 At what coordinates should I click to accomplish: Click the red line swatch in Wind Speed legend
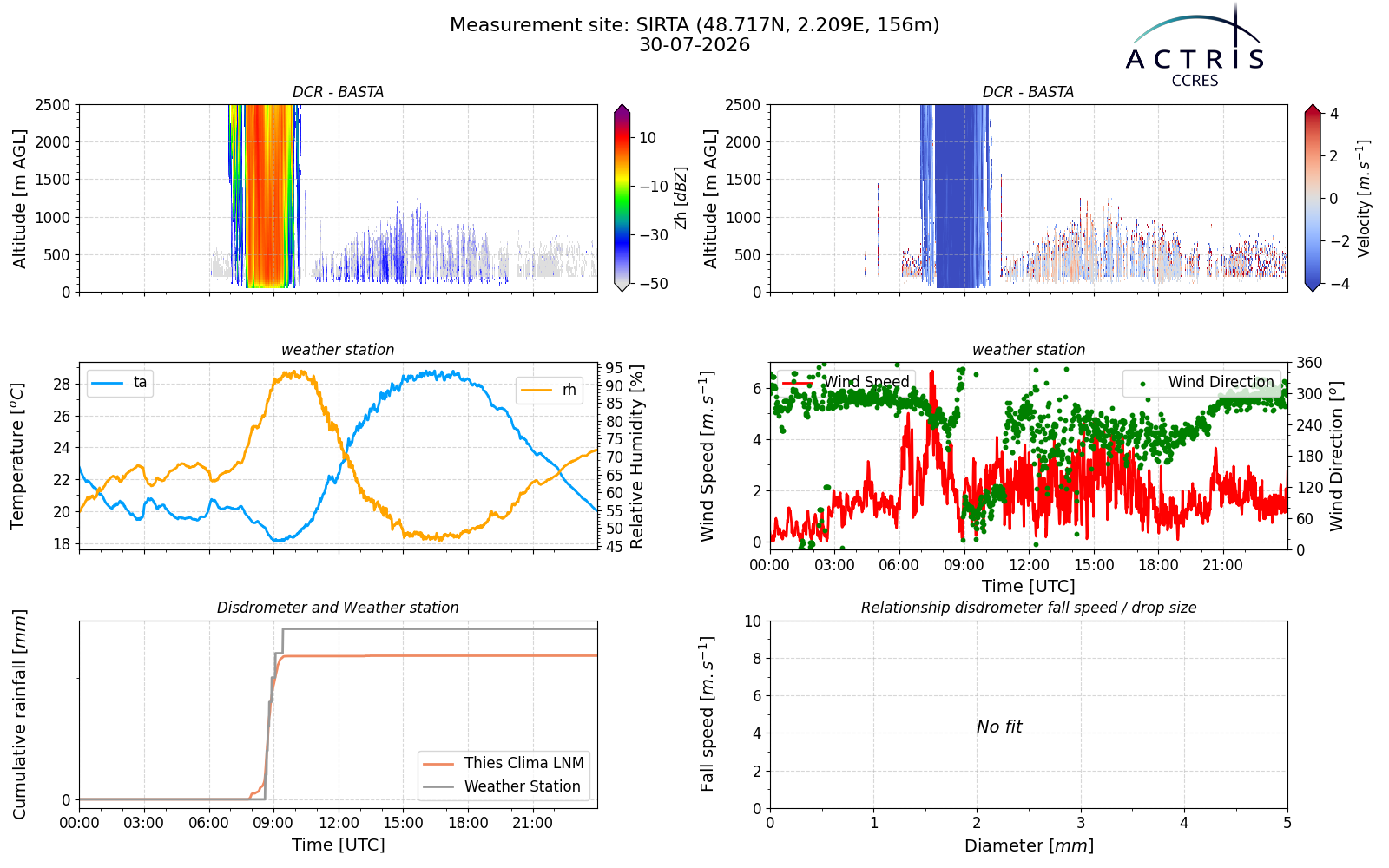798,382
